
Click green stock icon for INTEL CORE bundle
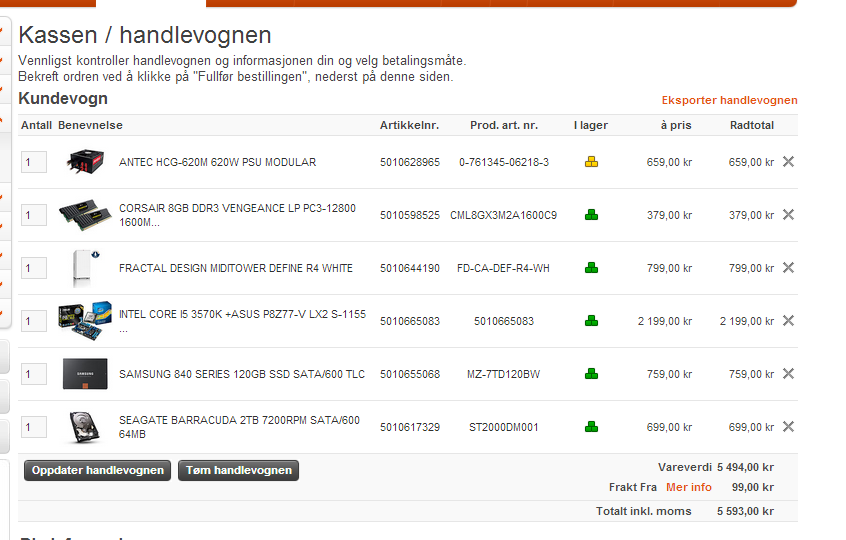coord(591,320)
